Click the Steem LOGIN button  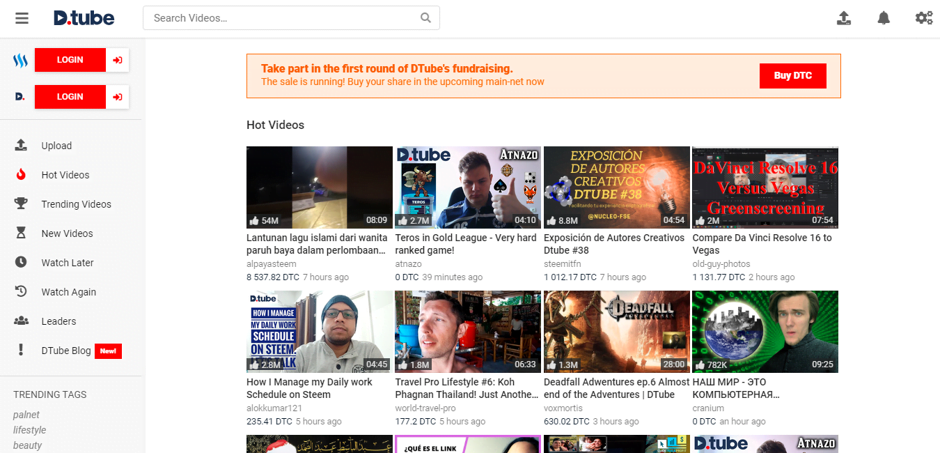(70, 60)
